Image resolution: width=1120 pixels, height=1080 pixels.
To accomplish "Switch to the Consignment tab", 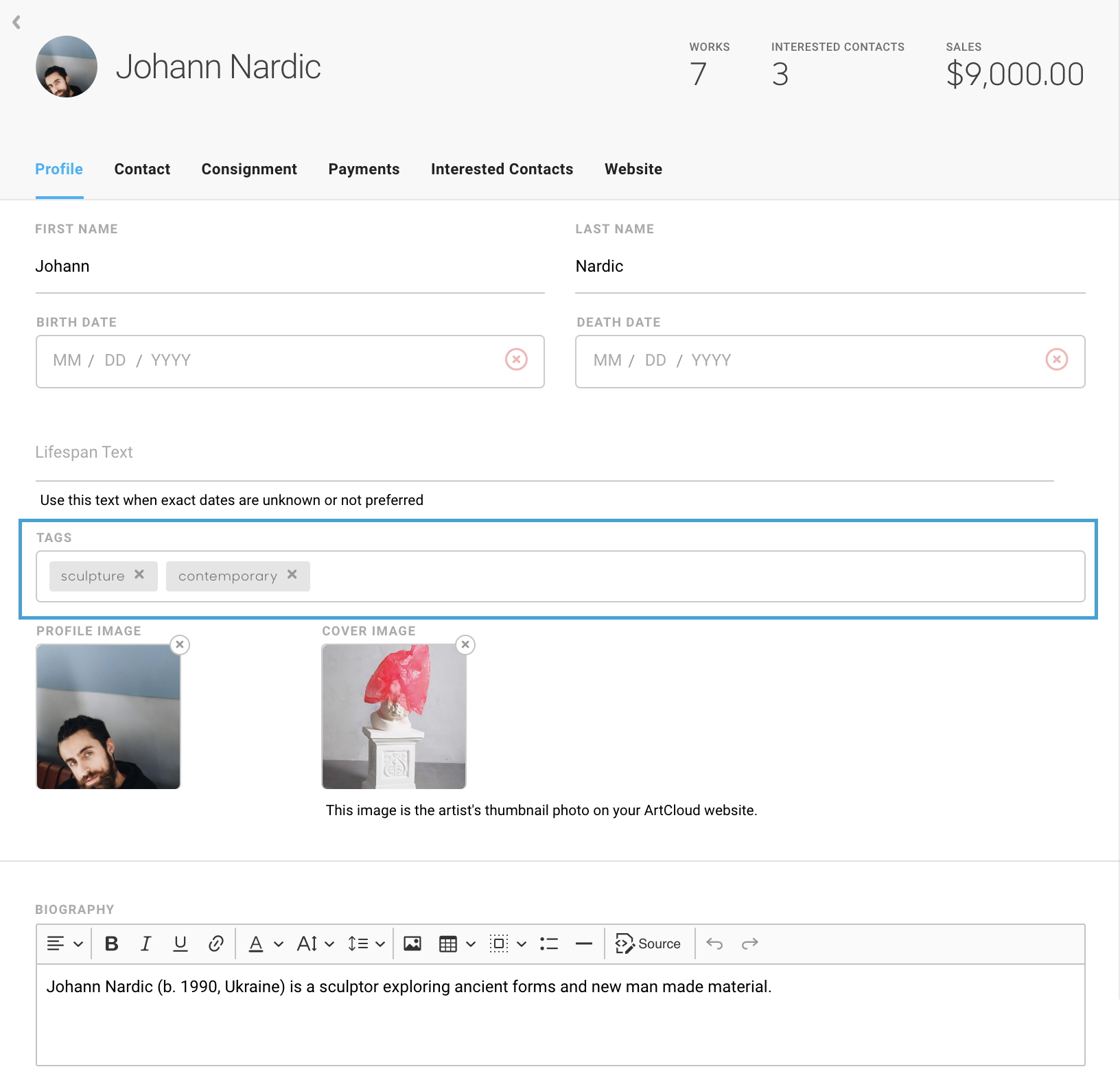I will 249,169.
